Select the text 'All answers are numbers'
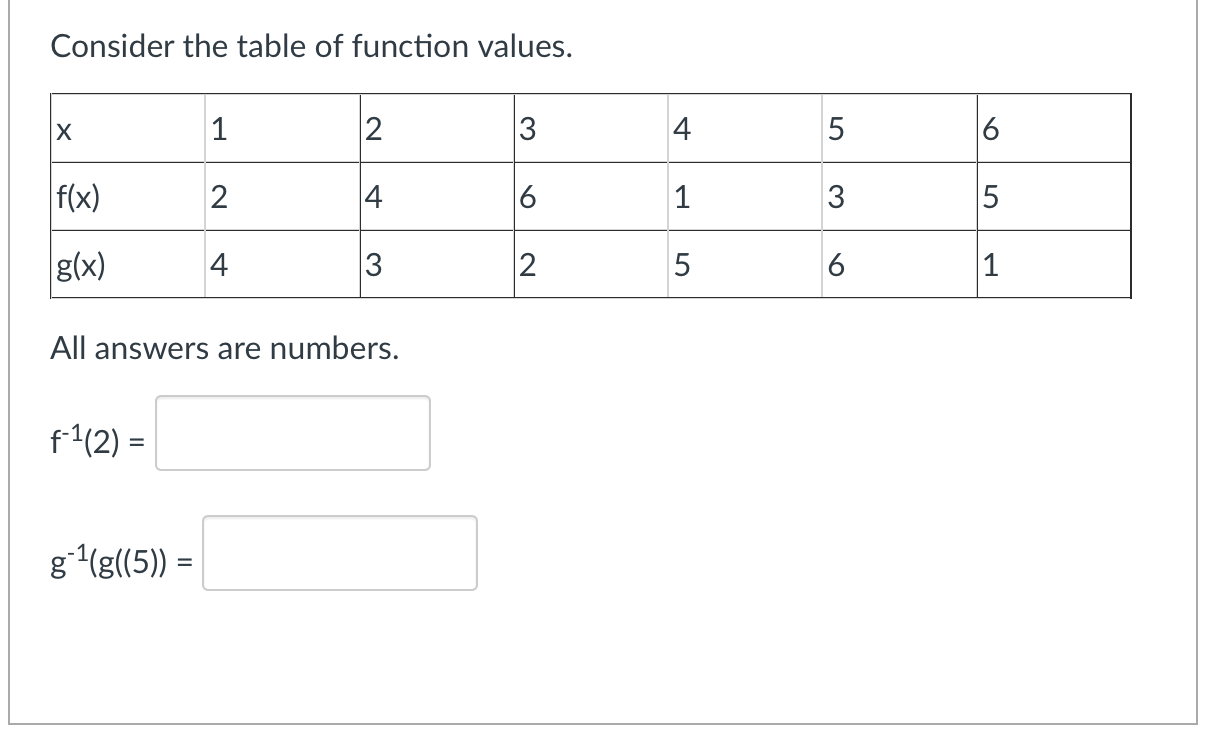Viewport: 1214px width, 746px height. point(224,349)
